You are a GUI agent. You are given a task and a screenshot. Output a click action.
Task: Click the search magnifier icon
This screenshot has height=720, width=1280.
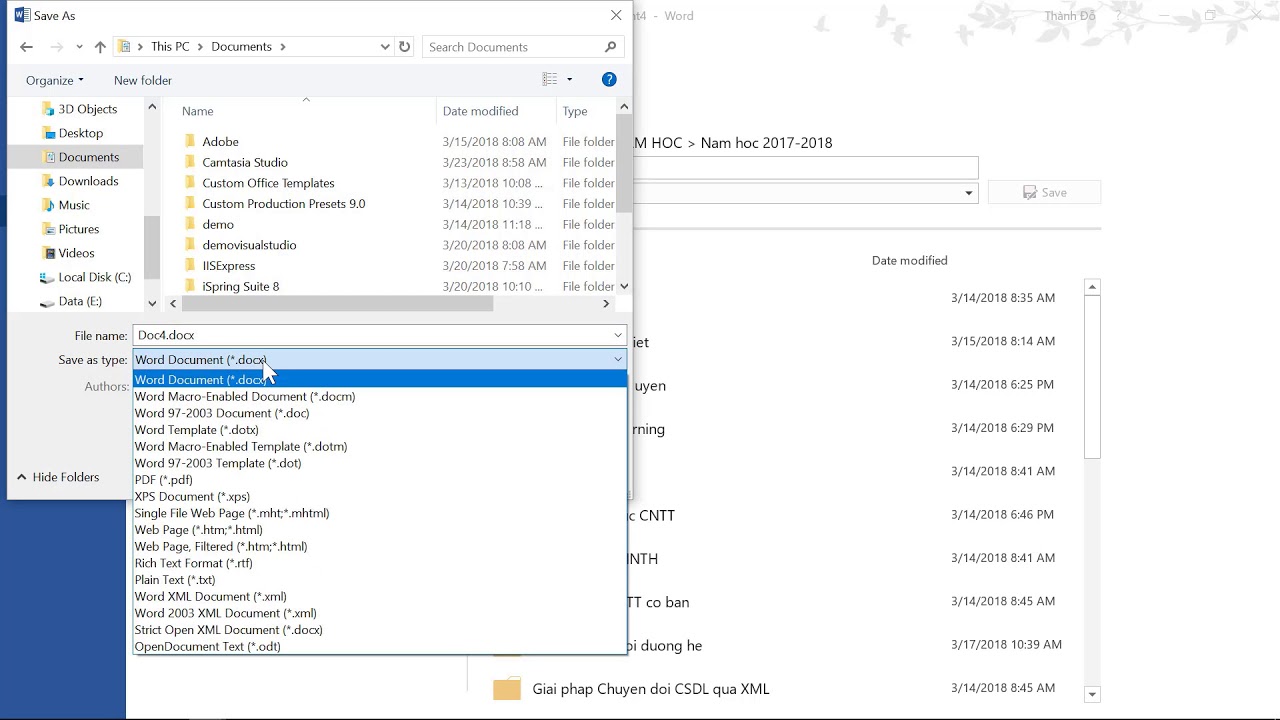pyautogui.click(x=610, y=47)
